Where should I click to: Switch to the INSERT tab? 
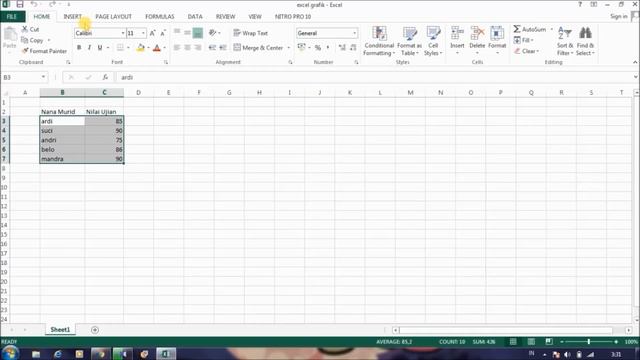(72, 16)
